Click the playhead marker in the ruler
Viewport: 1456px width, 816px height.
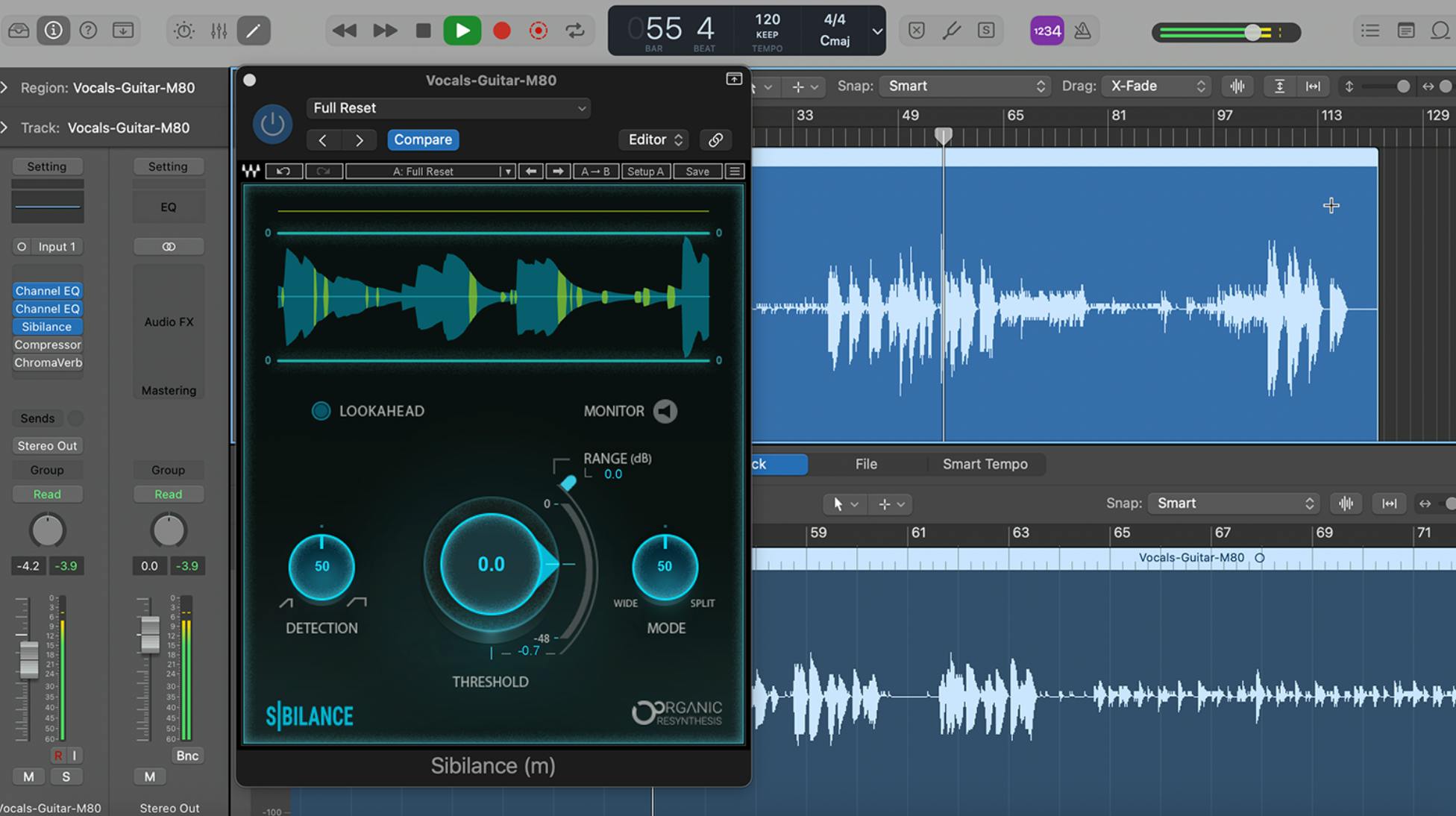pyautogui.click(x=943, y=136)
